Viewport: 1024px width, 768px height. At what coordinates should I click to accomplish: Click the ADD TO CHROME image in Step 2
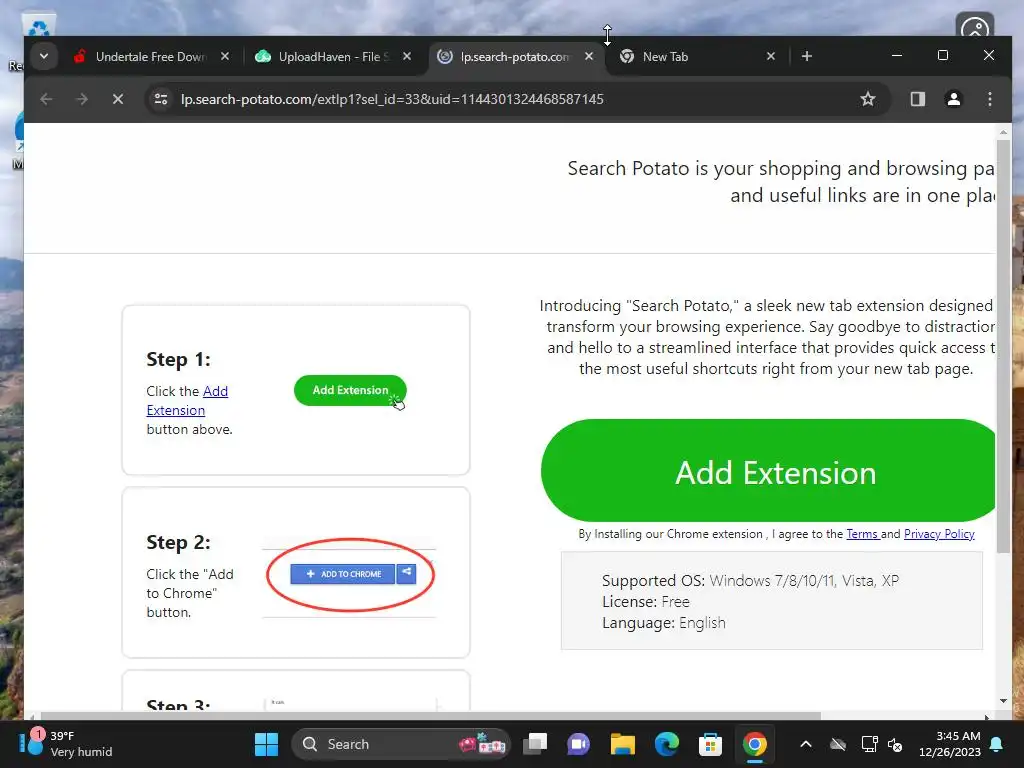coord(353,574)
